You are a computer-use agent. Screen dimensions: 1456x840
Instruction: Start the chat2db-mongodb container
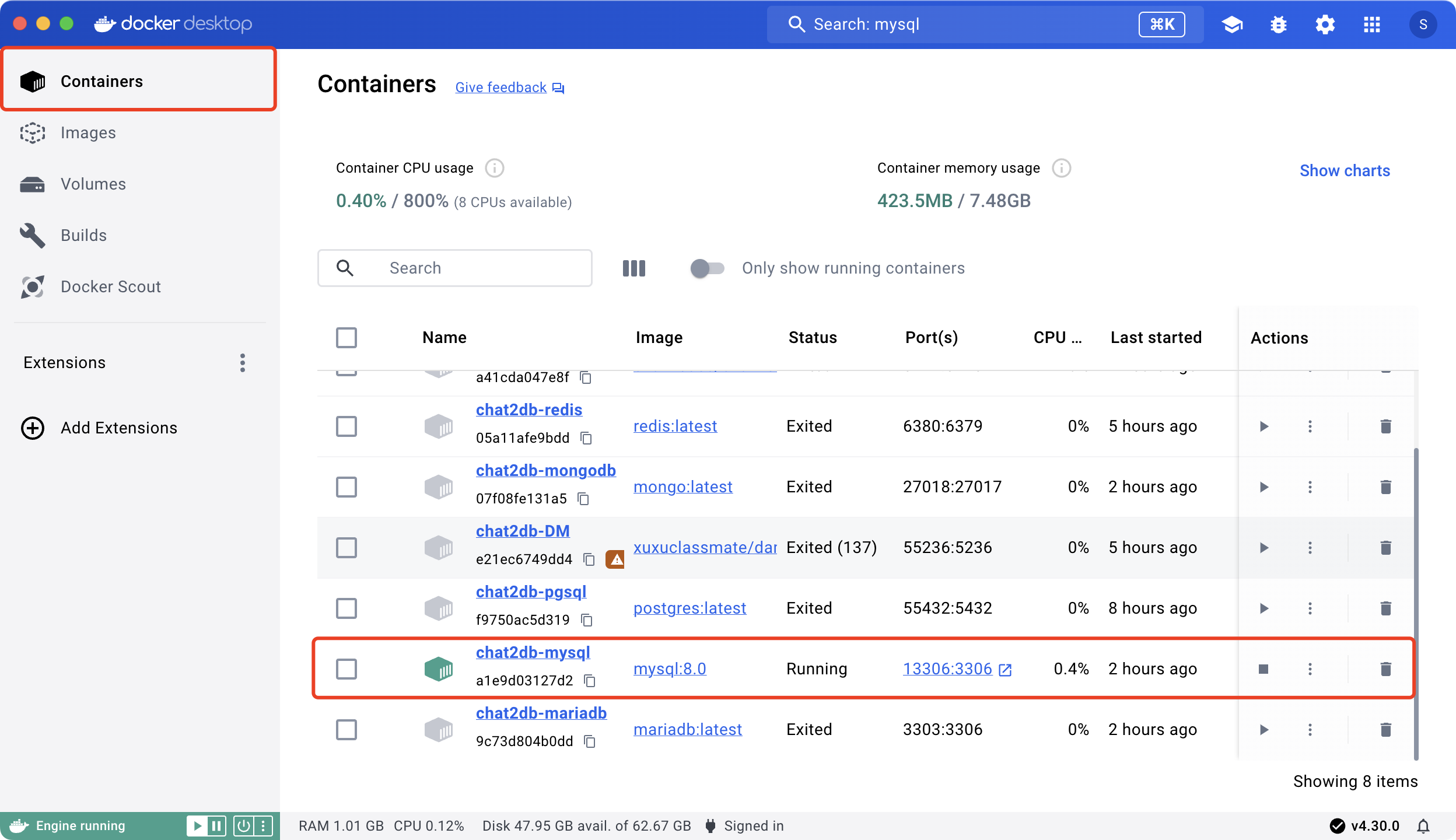tap(1263, 487)
